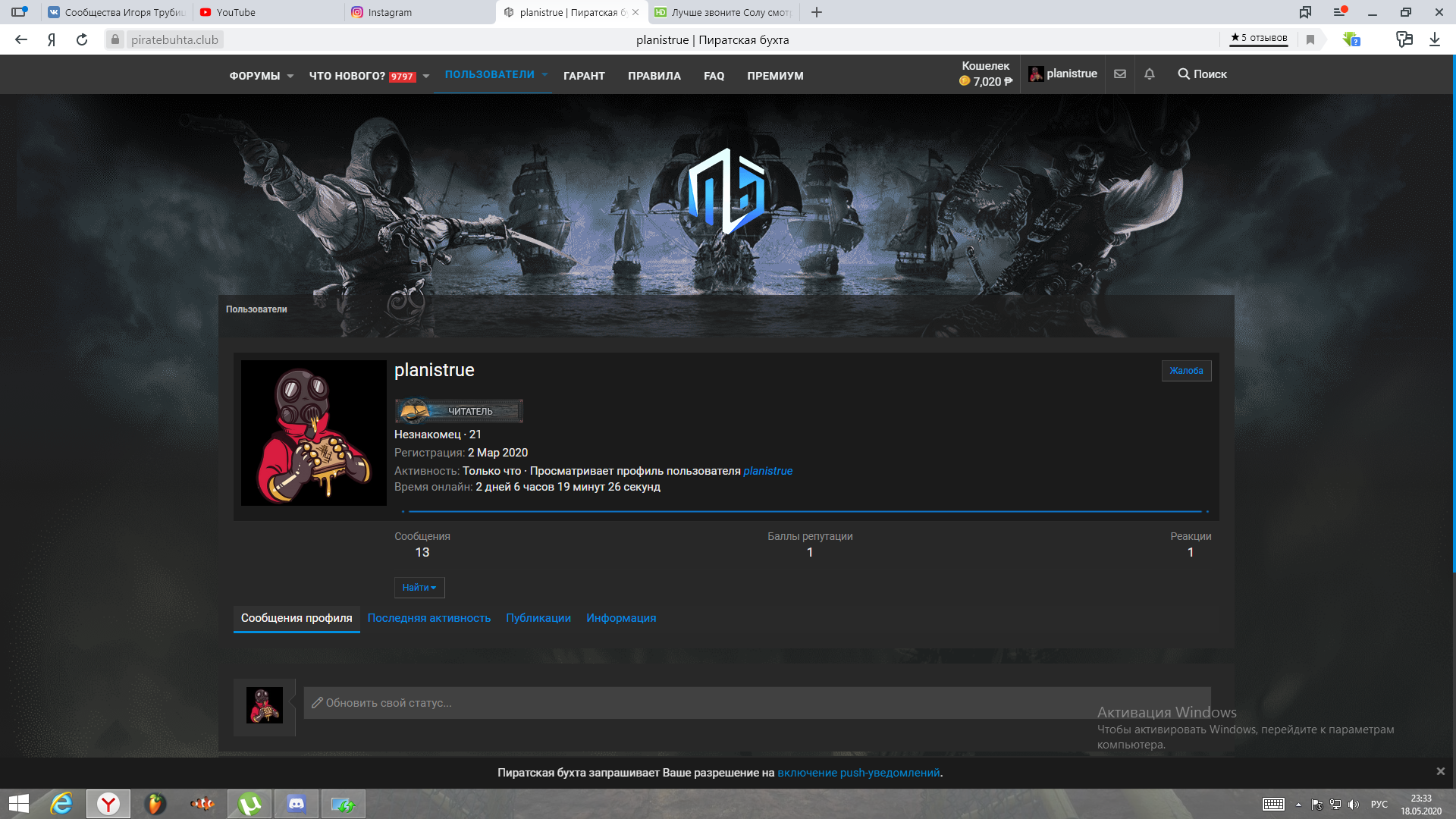The image size is (1456, 819).
Task: Follow the включение push-уведомлений link
Action: click(x=858, y=773)
